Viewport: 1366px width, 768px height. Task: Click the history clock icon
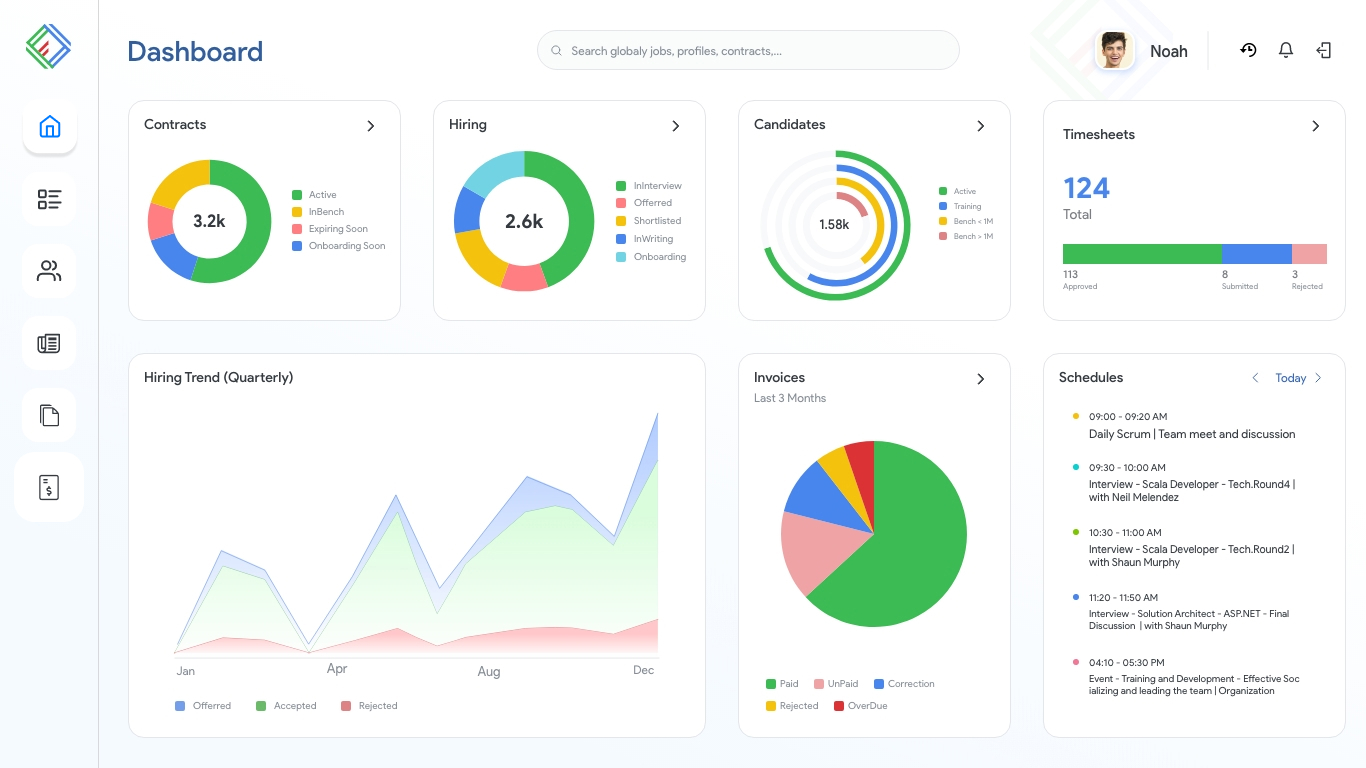(x=1248, y=50)
